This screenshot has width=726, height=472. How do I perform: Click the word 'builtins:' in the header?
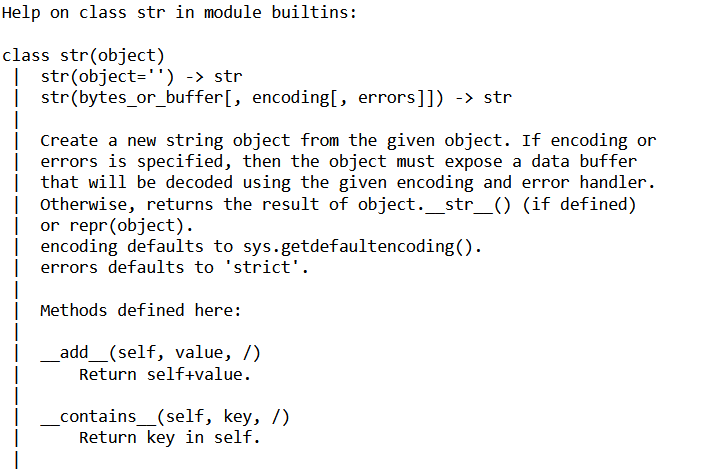tap(314, 13)
